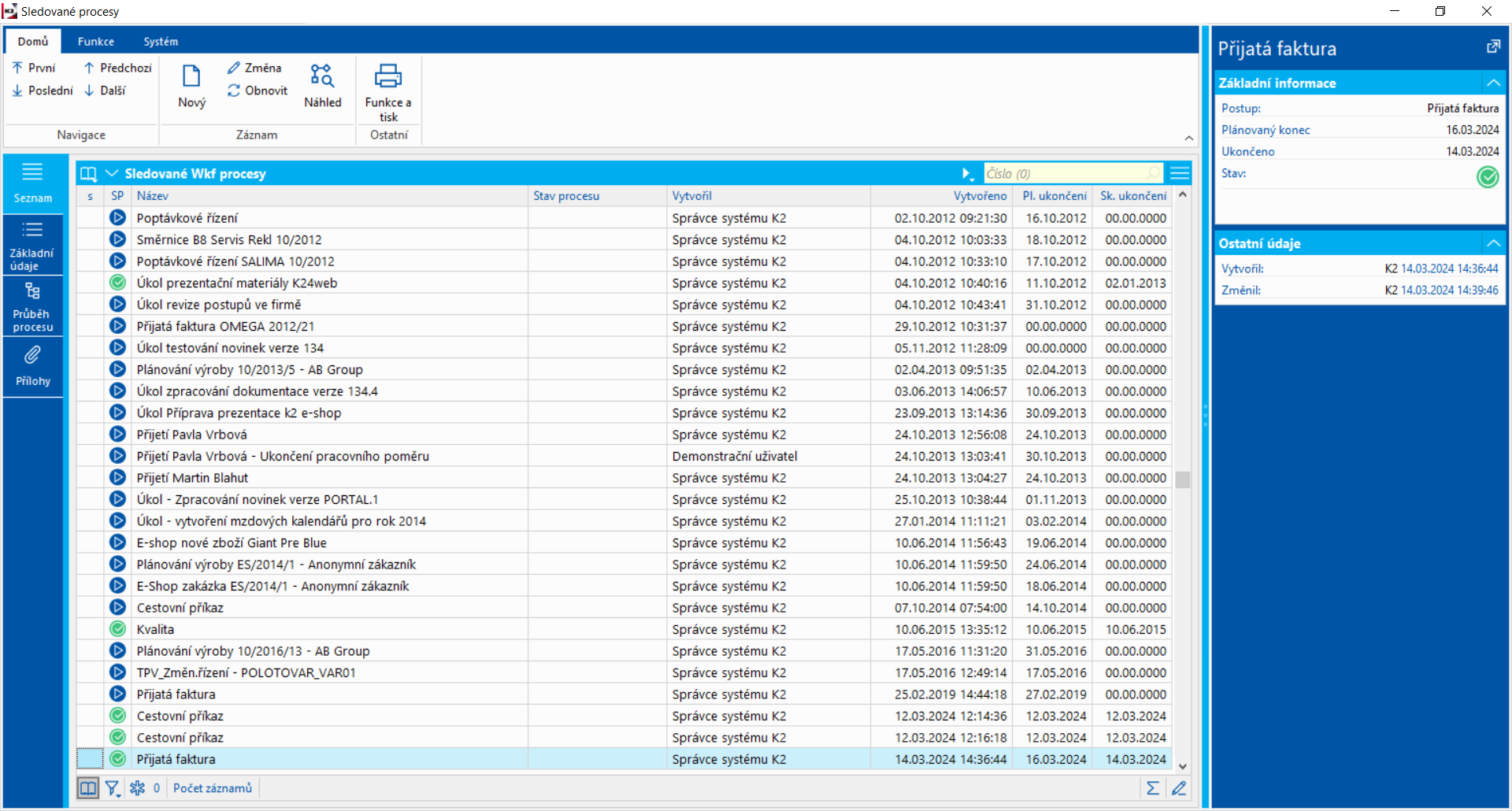The height and width of the screenshot is (811, 1512).
Task: Collapse the Ostatní údaje section
Action: coord(1492,243)
